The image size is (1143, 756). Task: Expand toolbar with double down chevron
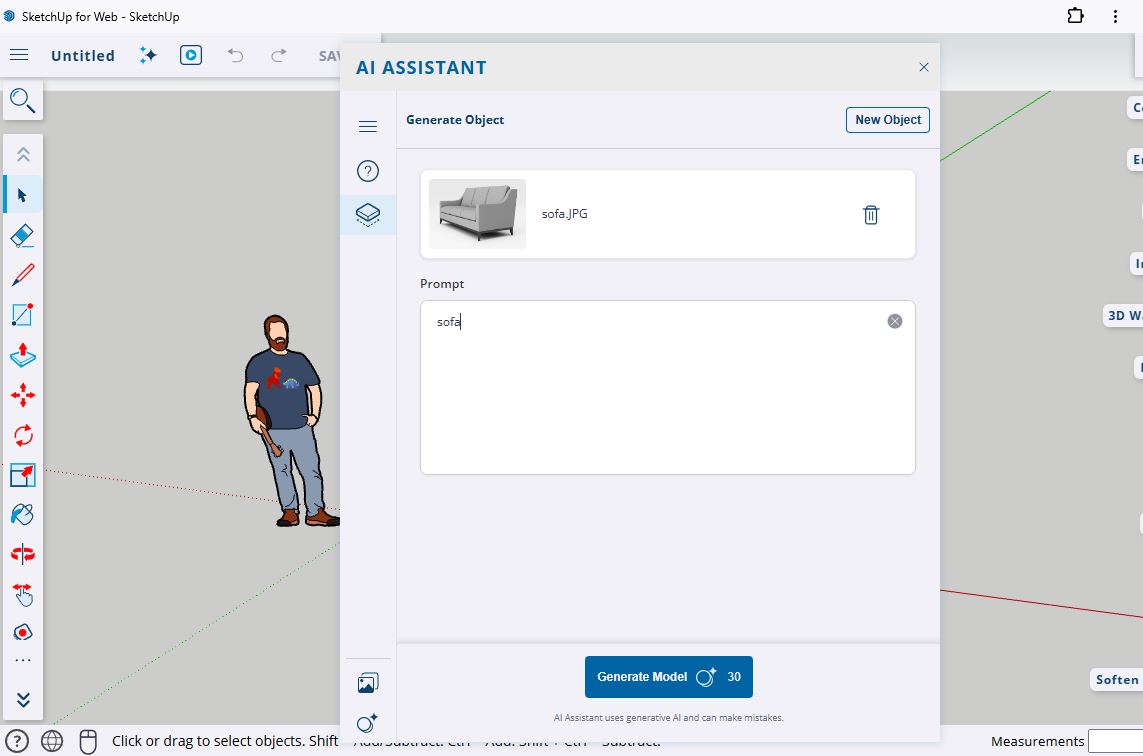pyautogui.click(x=23, y=700)
